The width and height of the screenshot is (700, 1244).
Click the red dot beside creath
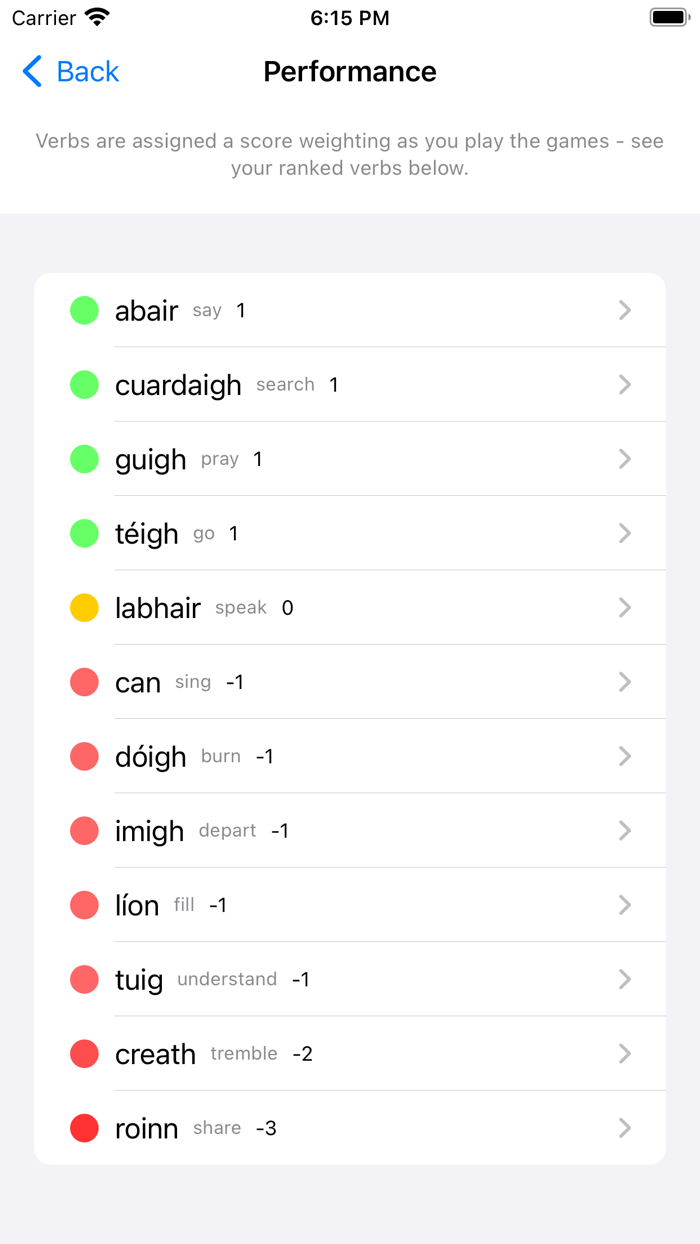(x=84, y=1053)
